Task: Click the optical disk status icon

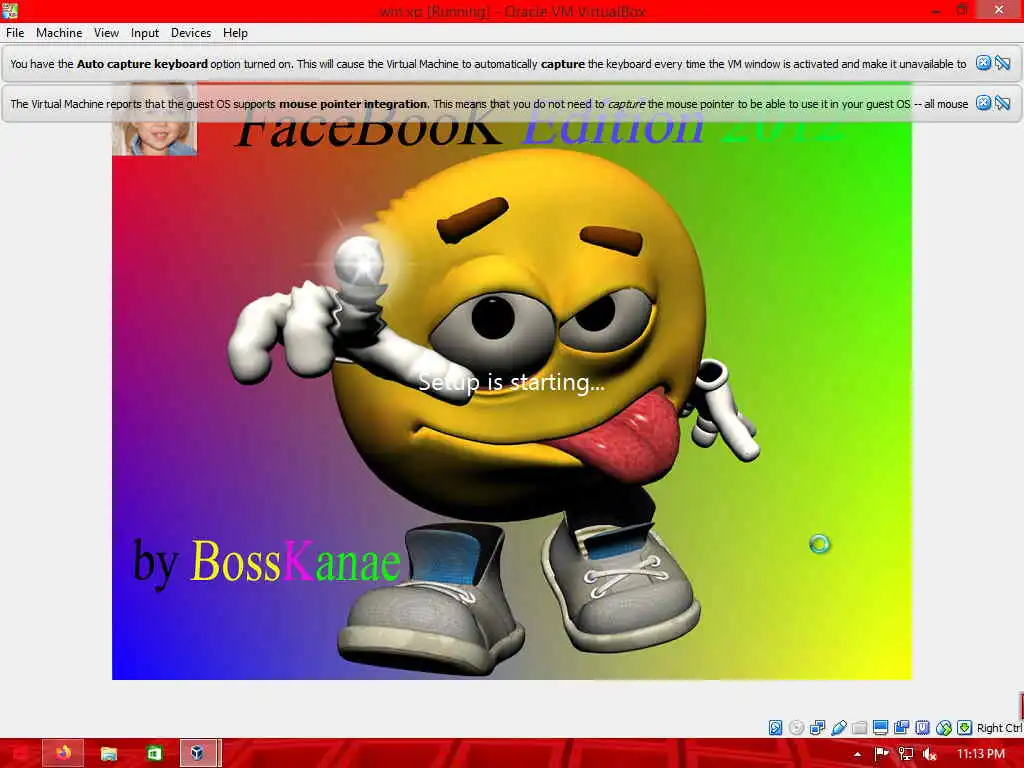Action: pyautogui.click(x=796, y=728)
